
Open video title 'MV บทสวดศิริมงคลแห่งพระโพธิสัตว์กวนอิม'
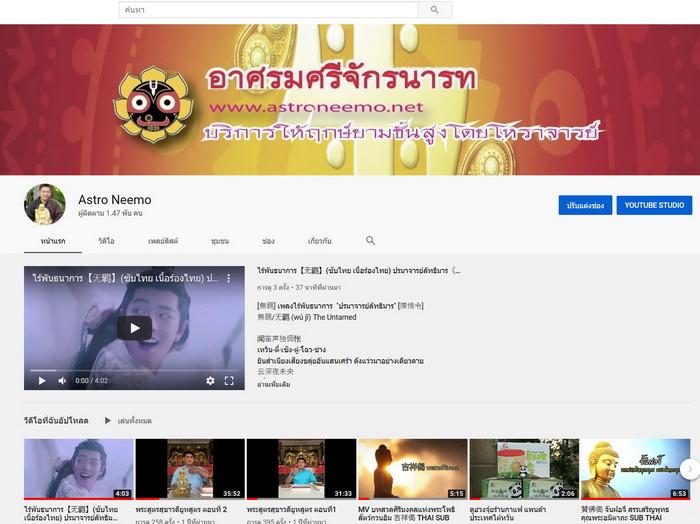pyautogui.click(x=407, y=513)
